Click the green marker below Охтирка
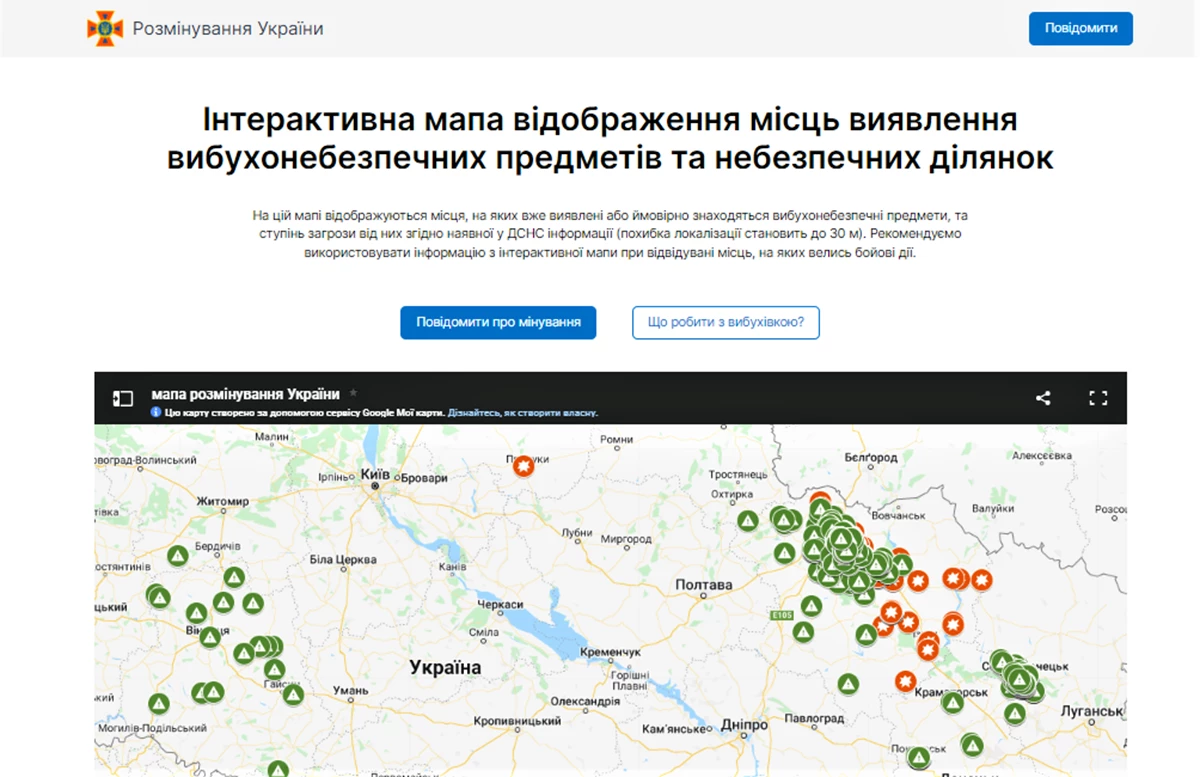 point(748,521)
